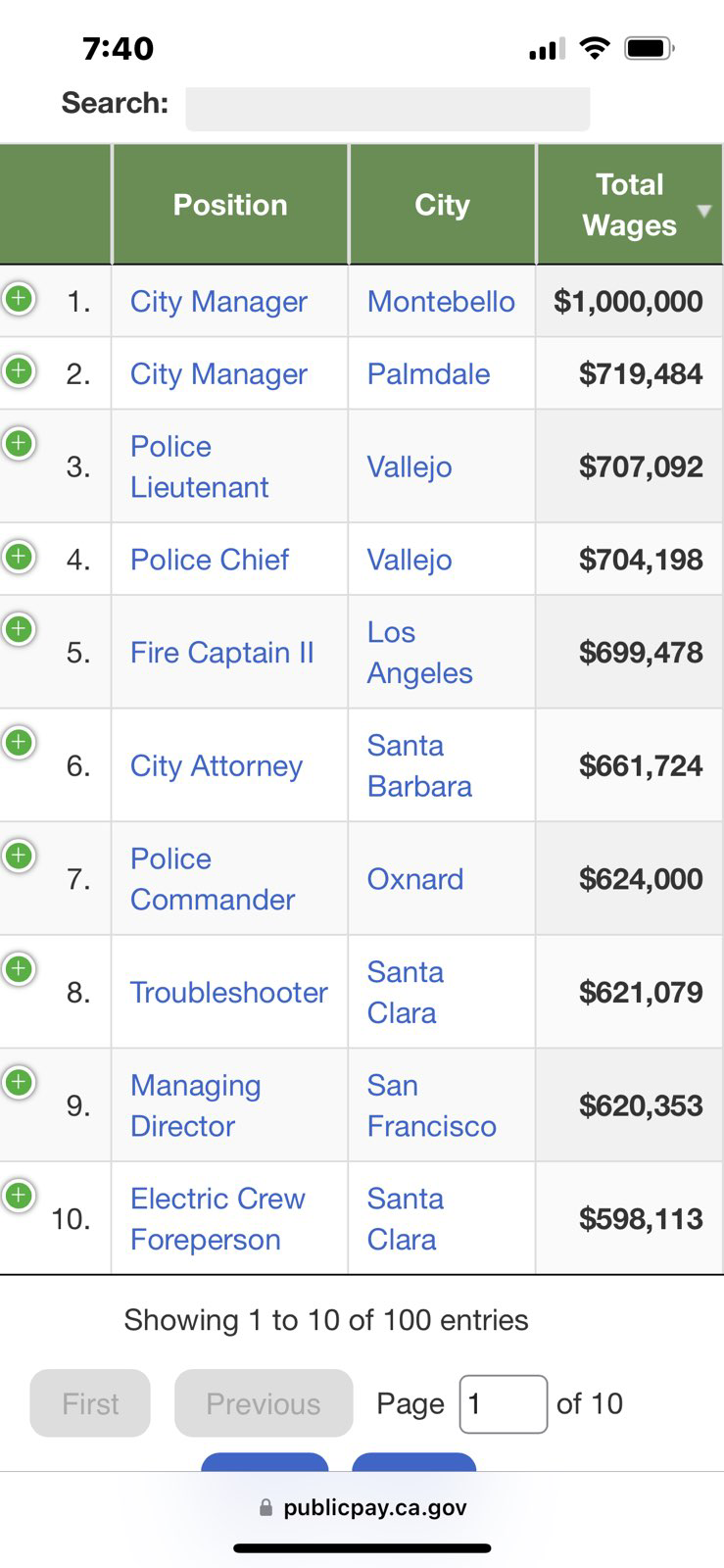Image resolution: width=724 pixels, height=1568 pixels.
Task: Tap the green plus icon on row 10
Action: (19, 1196)
